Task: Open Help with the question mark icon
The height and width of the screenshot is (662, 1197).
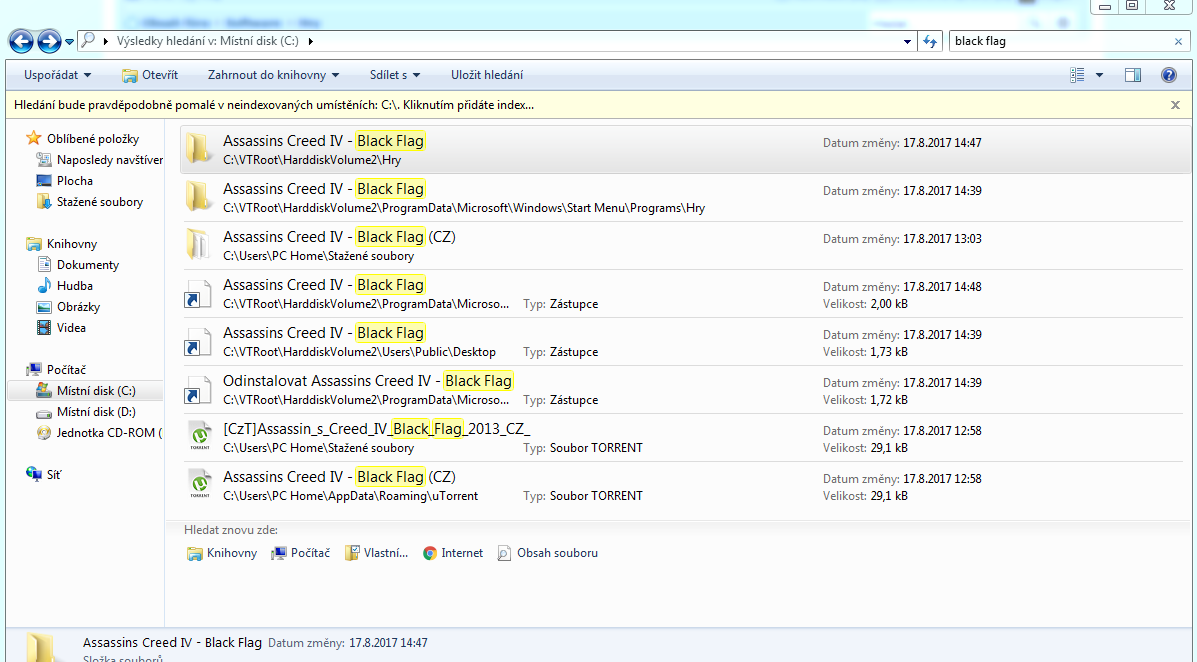Action: [x=1169, y=75]
